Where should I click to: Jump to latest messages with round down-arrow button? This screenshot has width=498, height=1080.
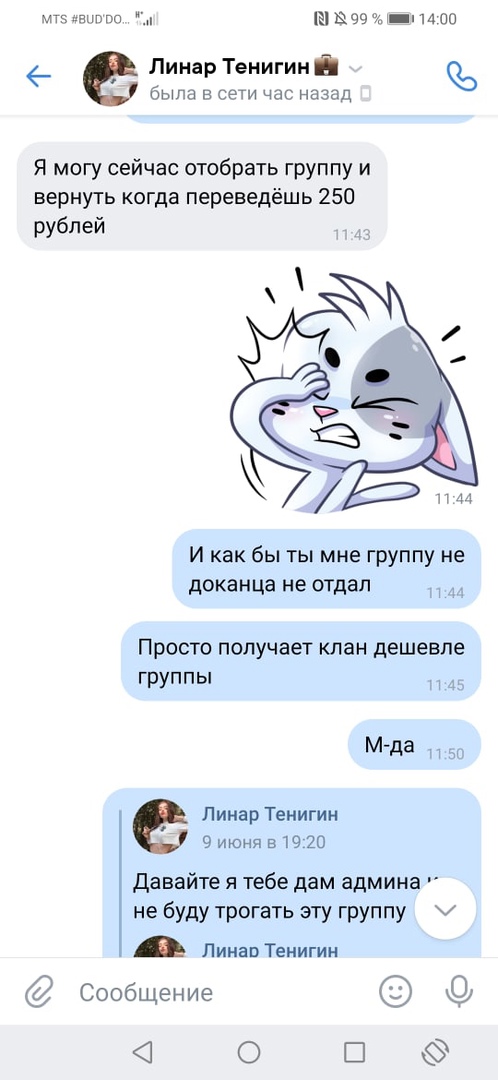point(446,909)
